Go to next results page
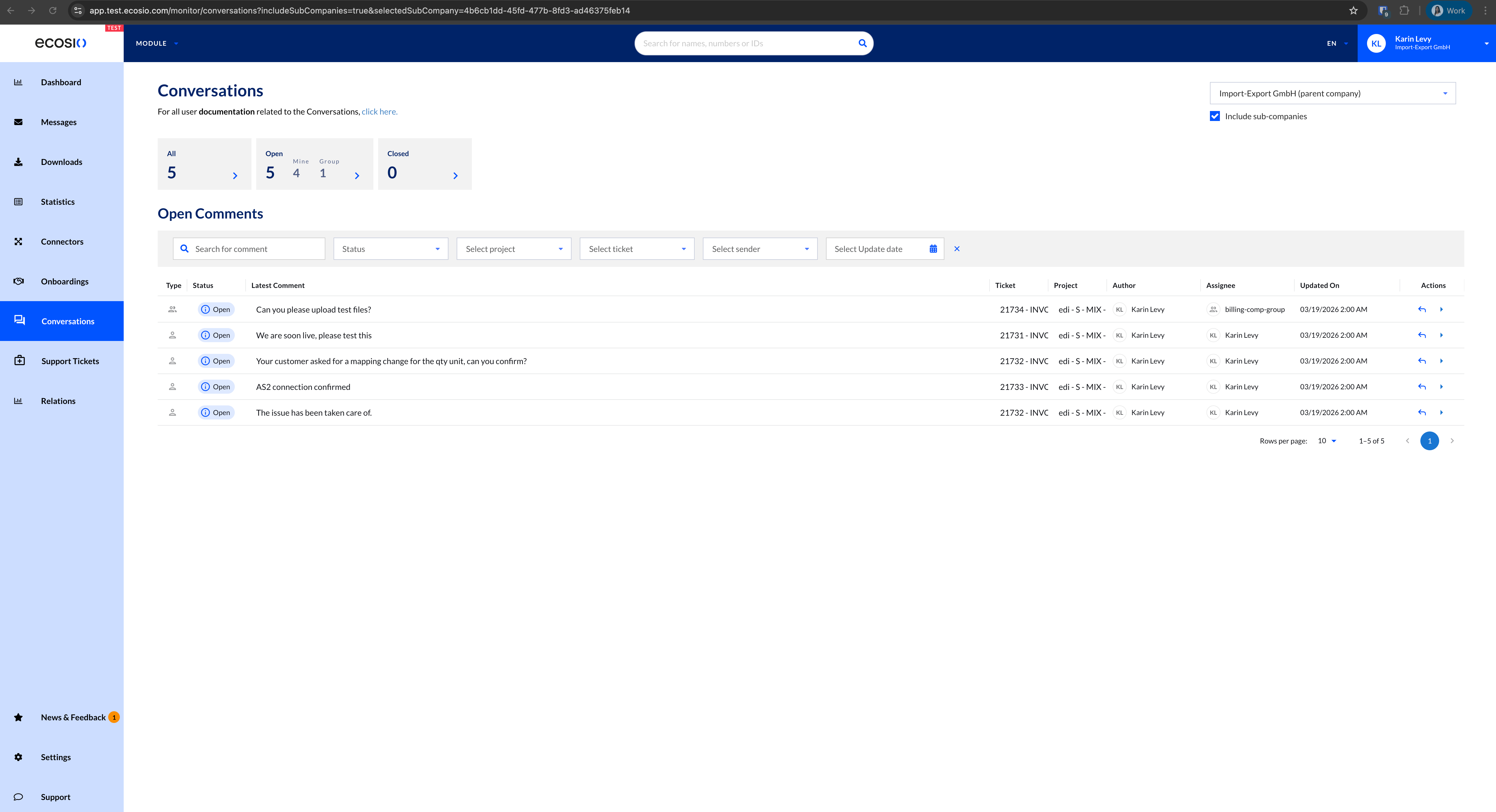Image resolution: width=1496 pixels, height=812 pixels. (x=1452, y=441)
